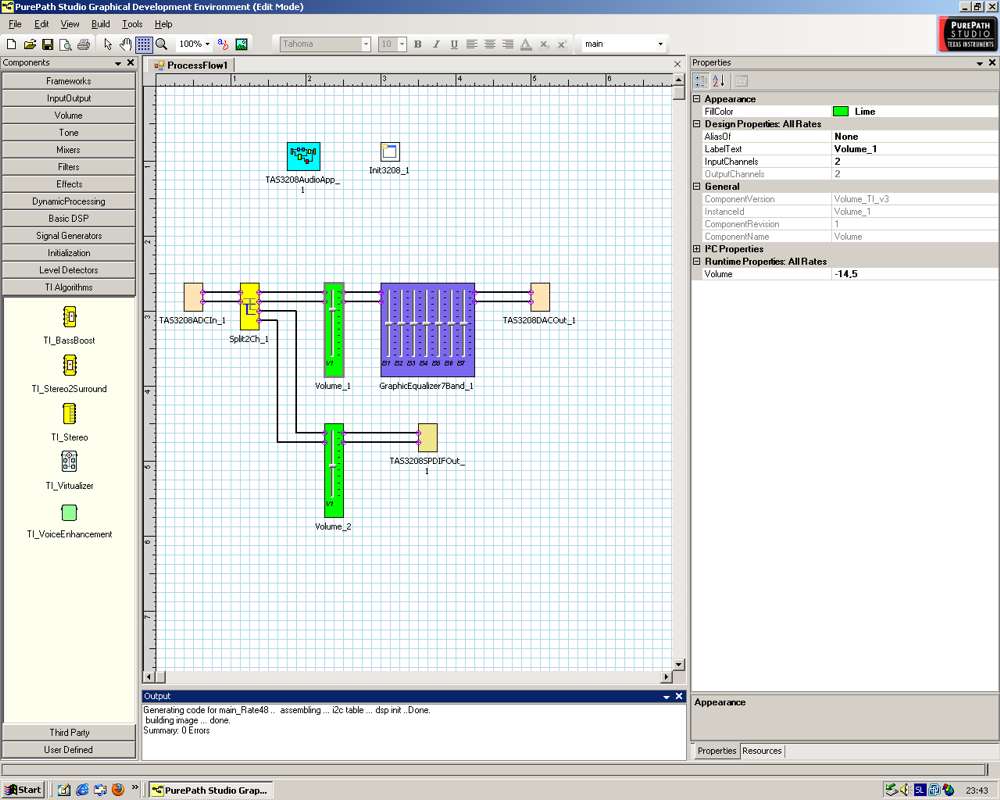This screenshot has height=800, width=1000.
Task: Open the View menu
Action: coord(70,24)
